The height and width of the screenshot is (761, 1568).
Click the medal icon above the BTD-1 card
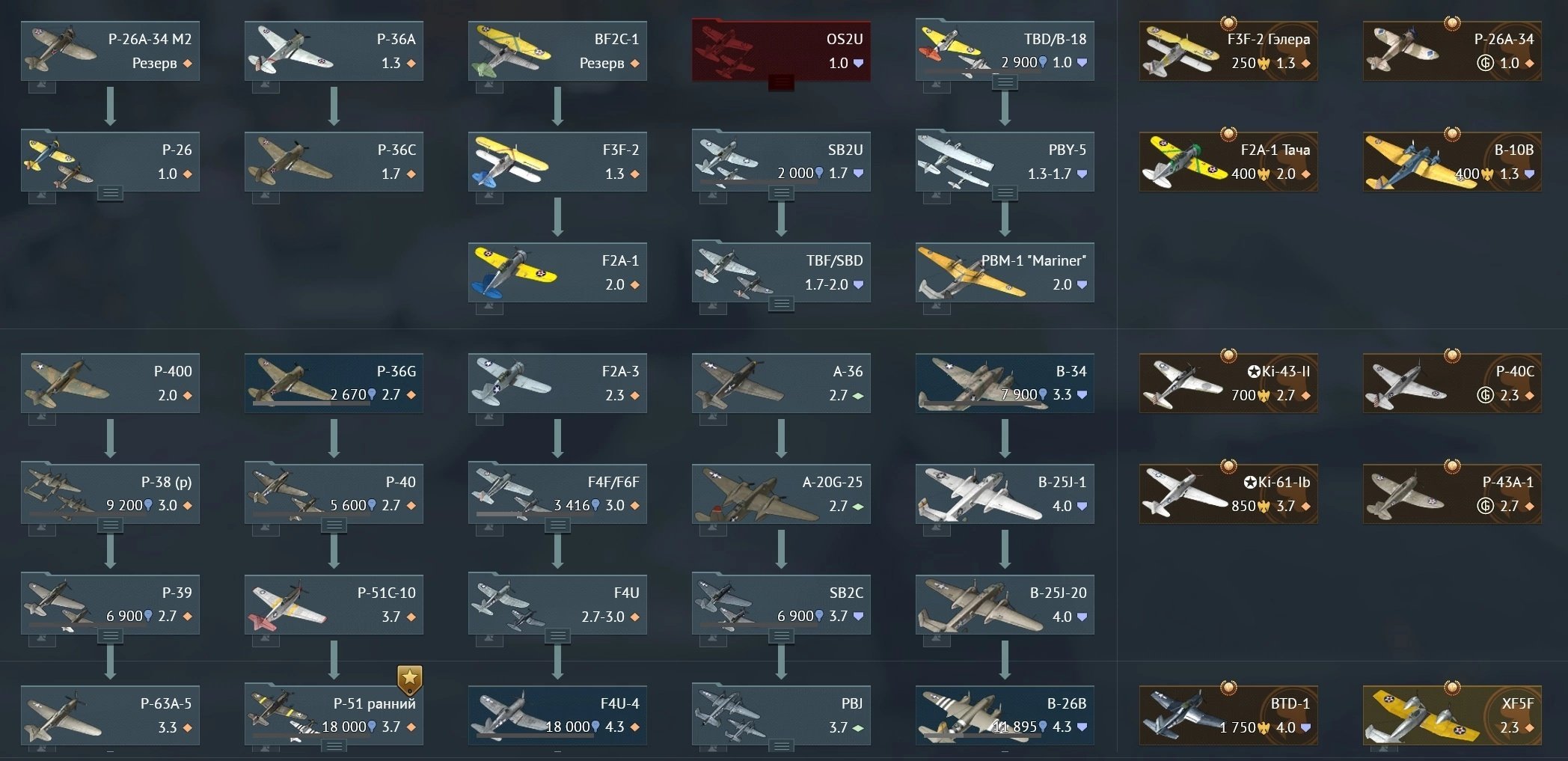(1228, 688)
